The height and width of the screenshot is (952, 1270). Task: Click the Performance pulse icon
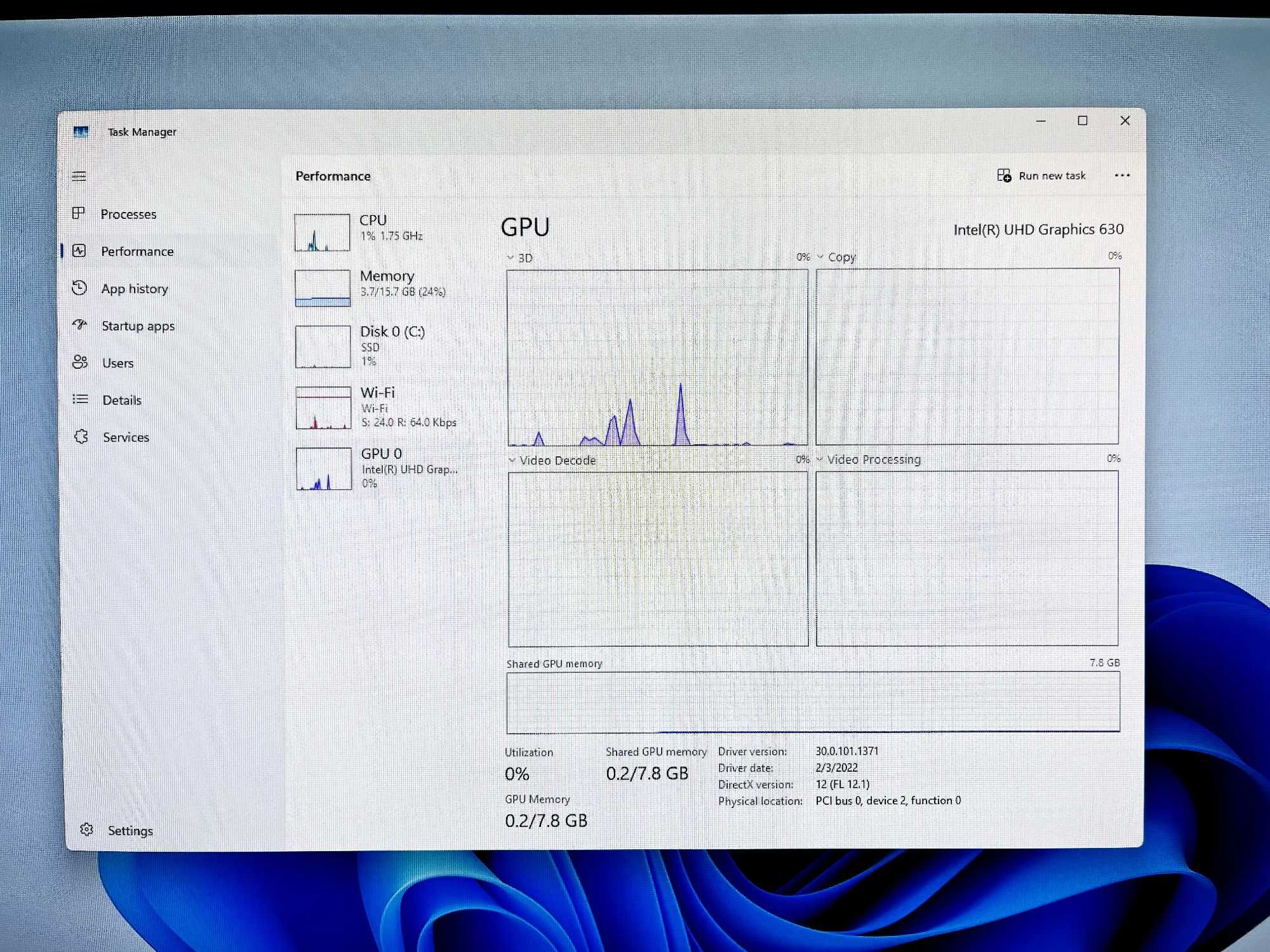[79, 251]
